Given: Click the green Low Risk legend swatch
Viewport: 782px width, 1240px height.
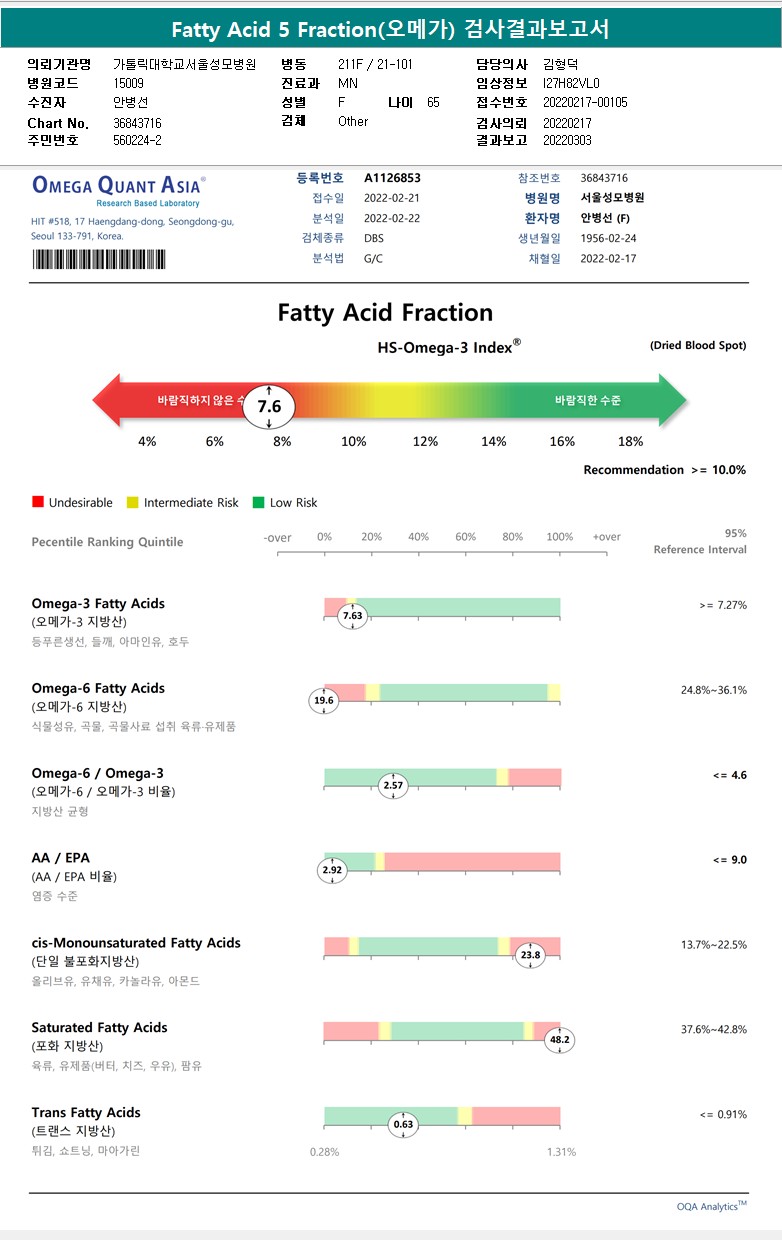Looking at the screenshot, I should [x=258, y=502].
